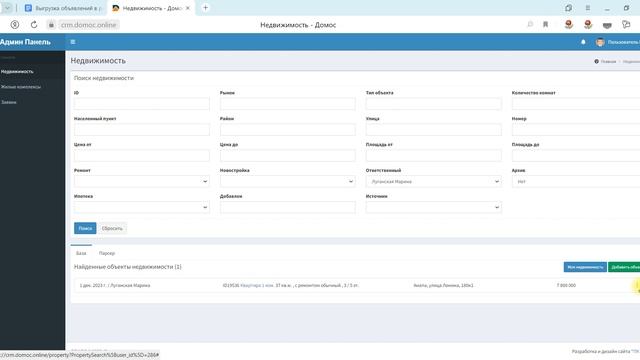Toggle the sidebar hamburger menu icon
Image resolution: width=640 pixels, height=360 pixels.
pos(73,42)
